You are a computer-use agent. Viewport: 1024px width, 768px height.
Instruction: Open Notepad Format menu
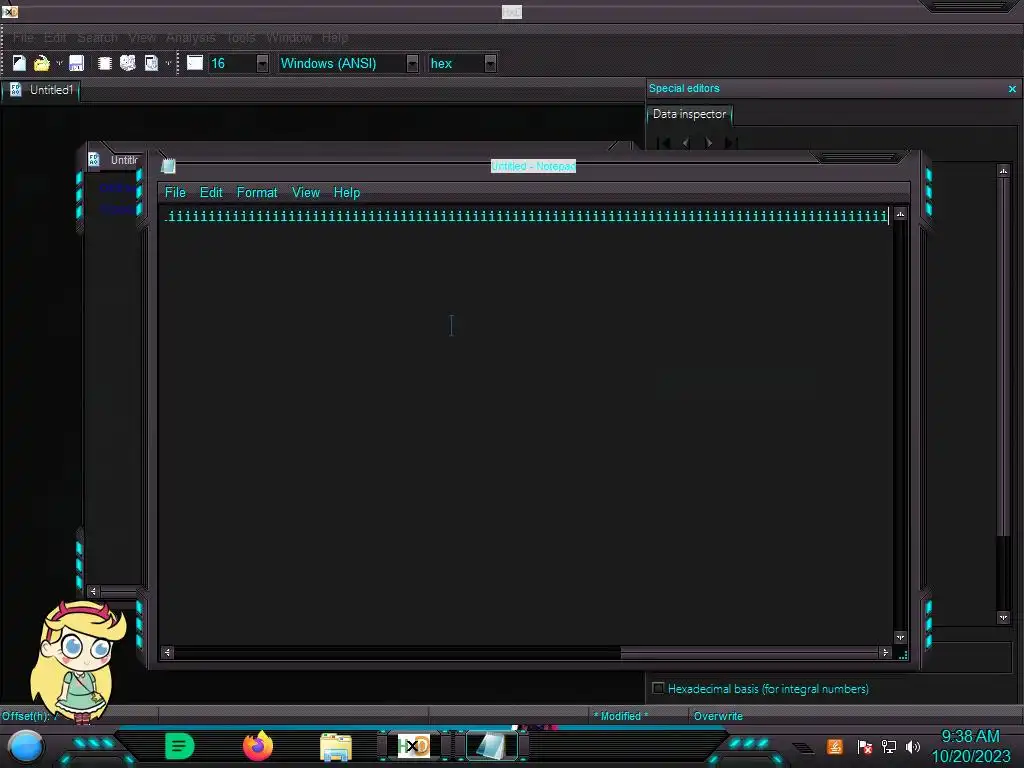(x=257, y=193)
